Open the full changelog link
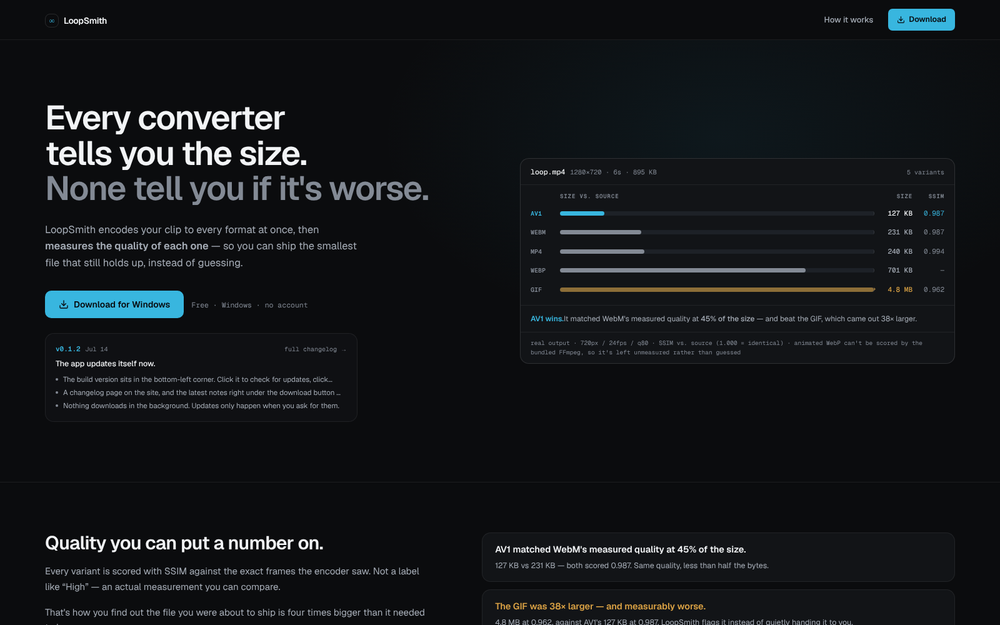The image size is (1000, 625). (315, 349)
